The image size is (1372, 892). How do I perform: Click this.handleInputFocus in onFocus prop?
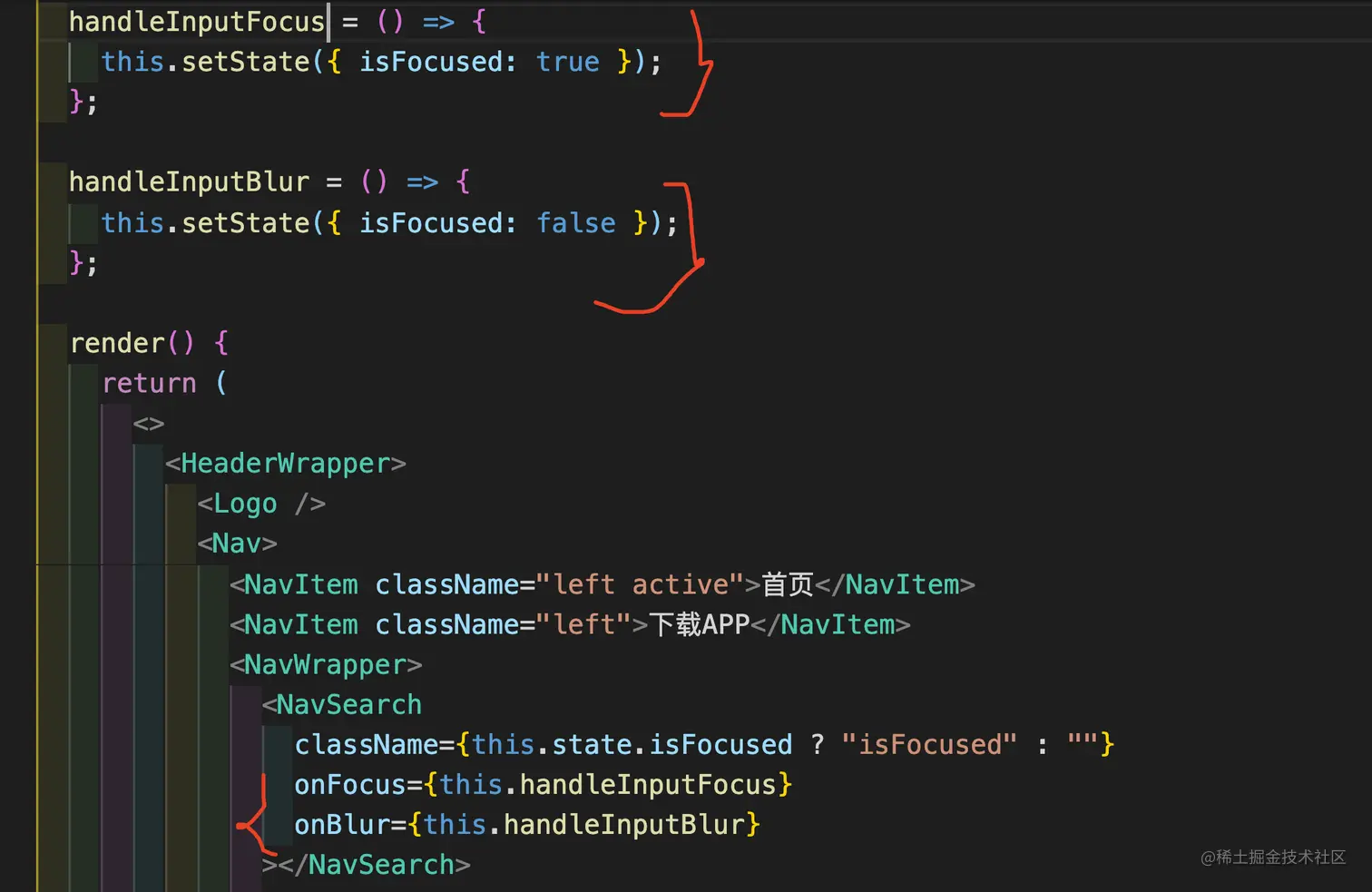[x=608, y=784]
